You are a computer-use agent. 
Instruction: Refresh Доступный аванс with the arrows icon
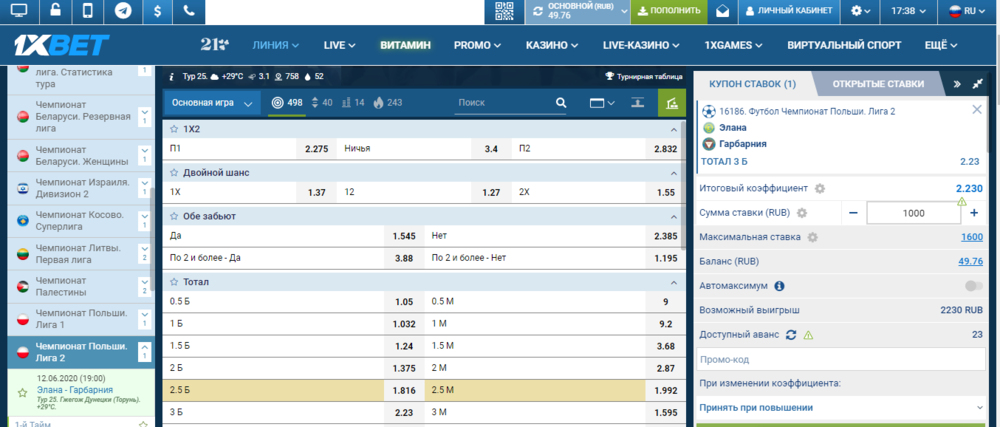coord(791,335)
